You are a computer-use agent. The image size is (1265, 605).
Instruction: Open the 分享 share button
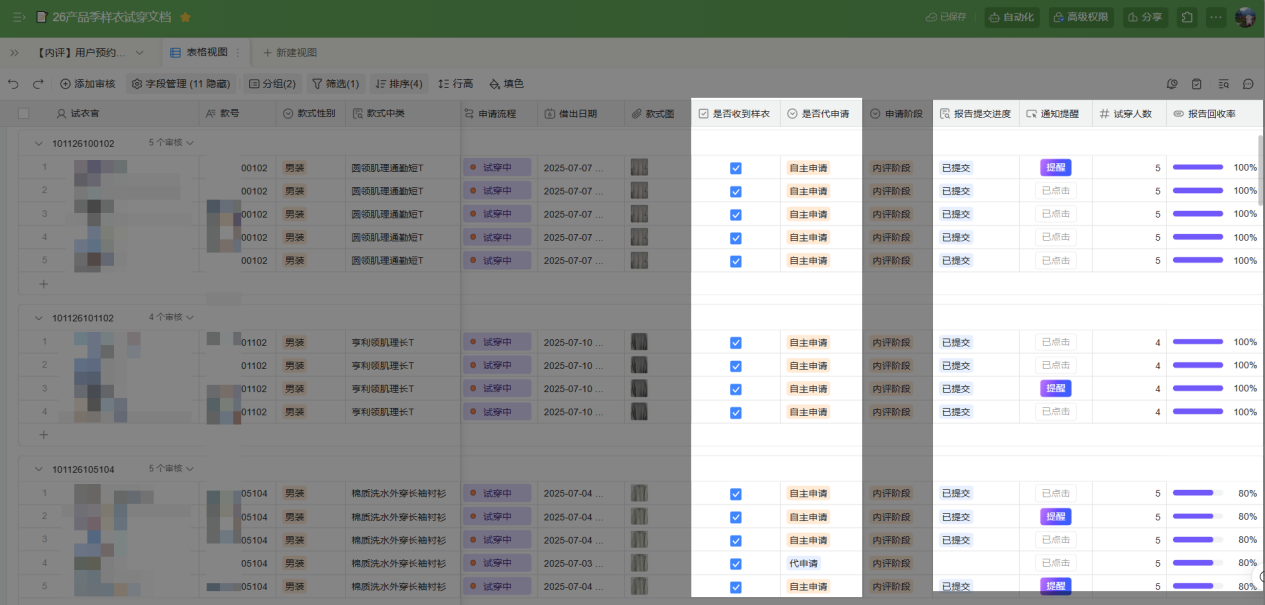[1145, 18]
